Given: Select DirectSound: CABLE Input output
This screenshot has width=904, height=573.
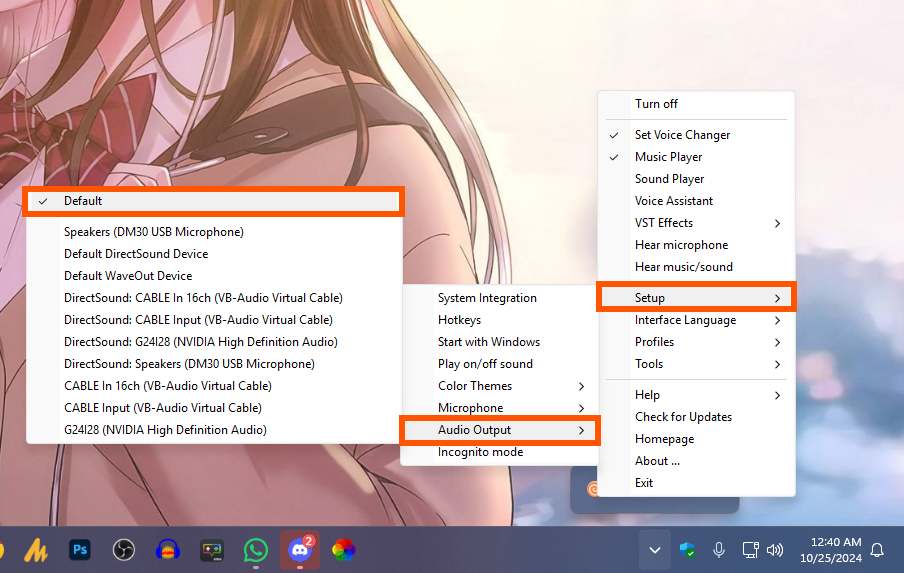Looking at the screenshot, I should click(213, 320).
